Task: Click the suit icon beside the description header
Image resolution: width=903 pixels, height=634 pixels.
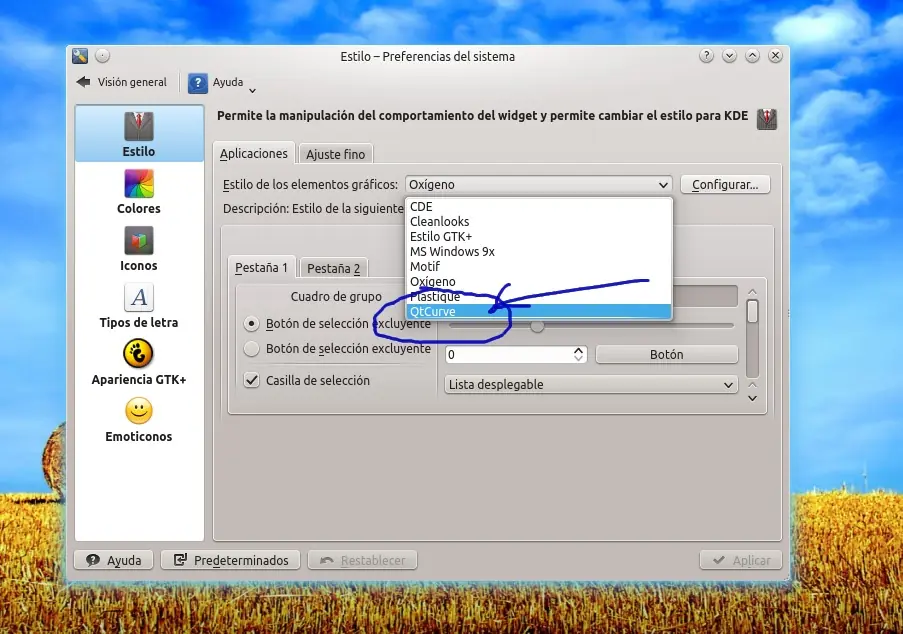Action: [767, 119]
